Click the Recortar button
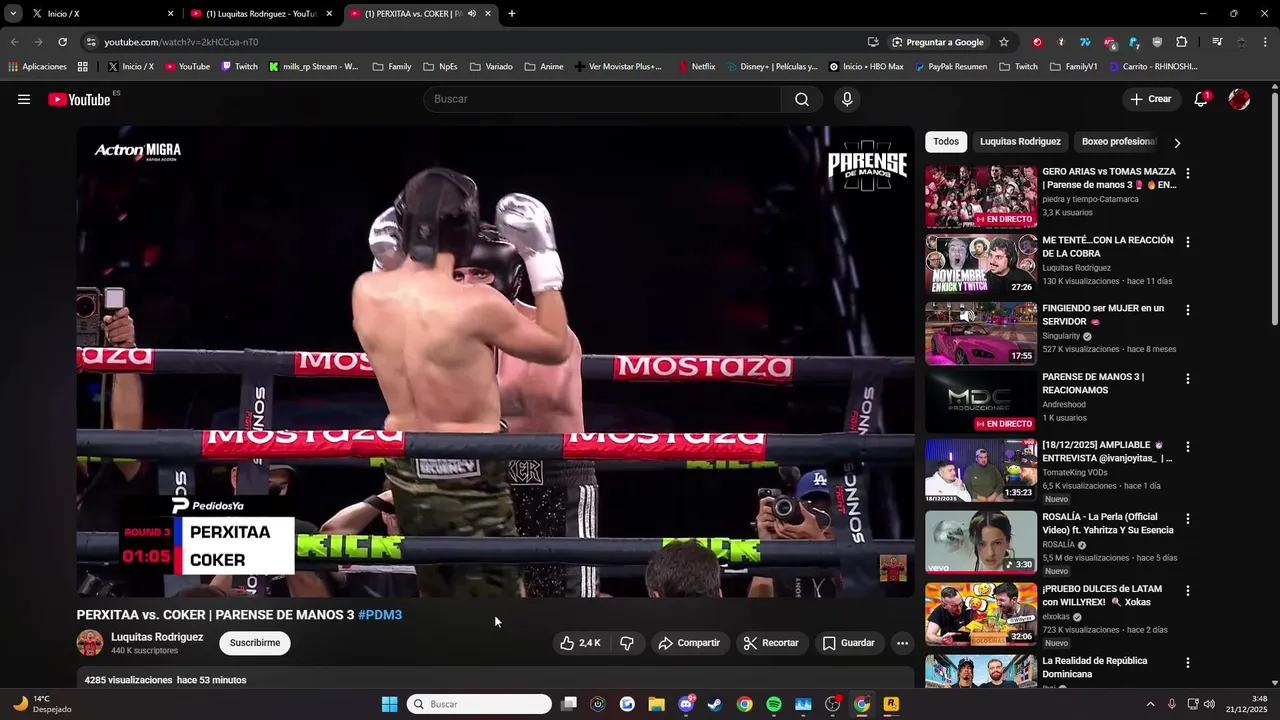Screen dimensions: 1280x720 [x=770, y=643]
